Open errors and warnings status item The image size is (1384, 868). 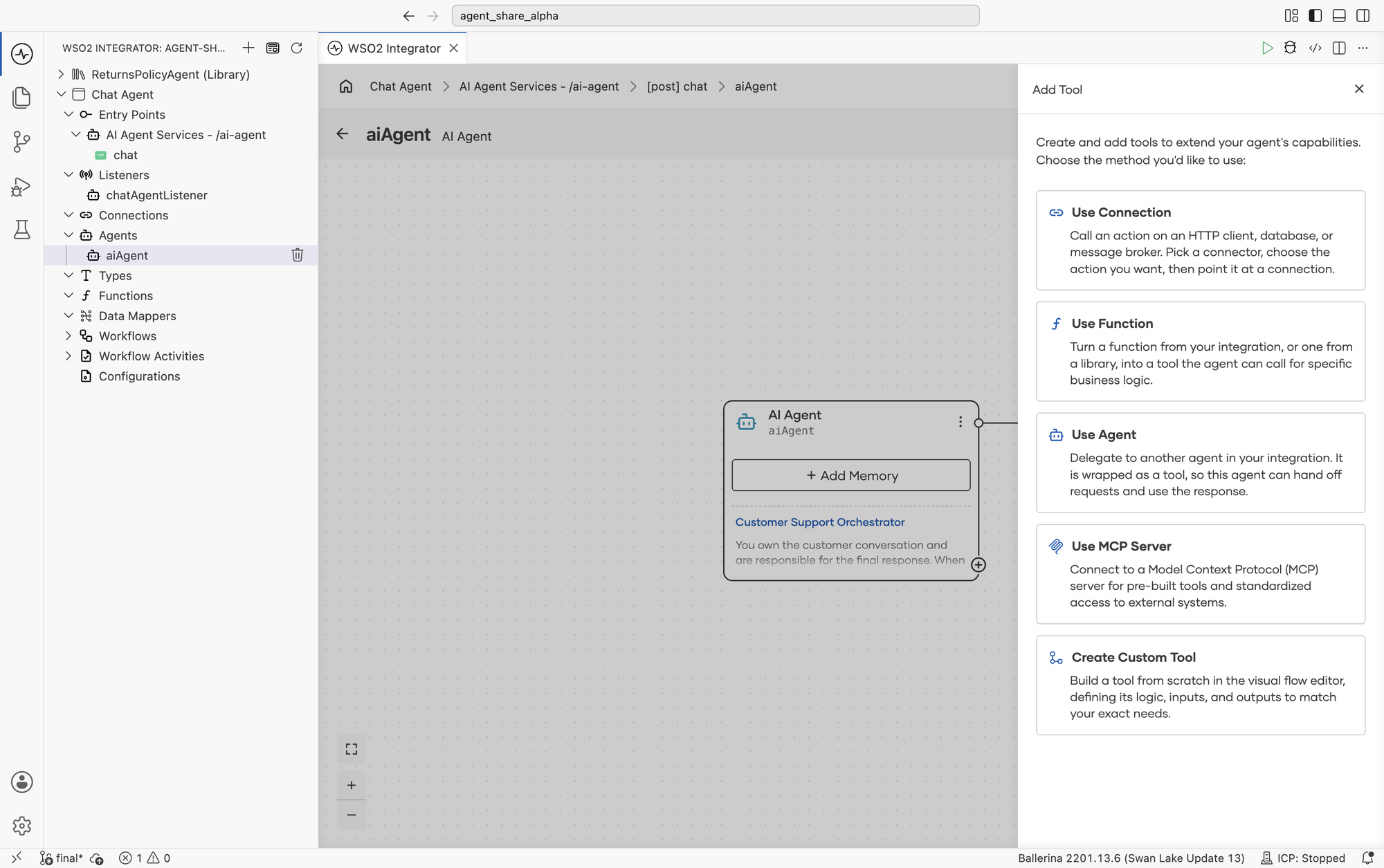[x=145, y=858]
